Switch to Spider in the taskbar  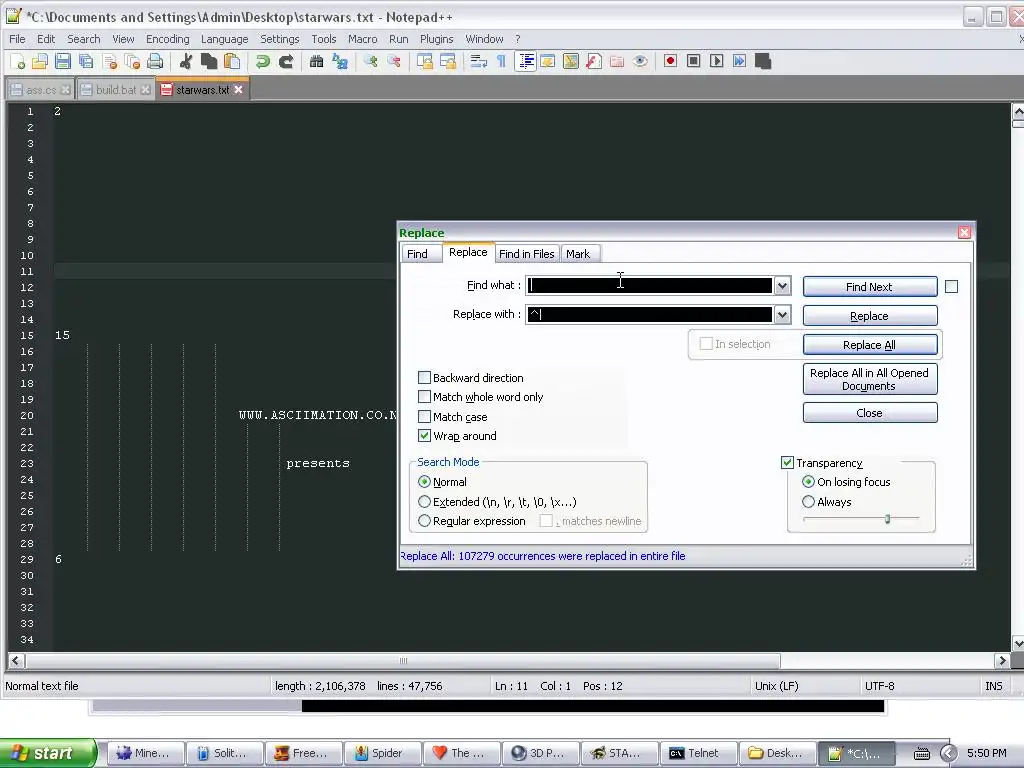pos(382,753)
